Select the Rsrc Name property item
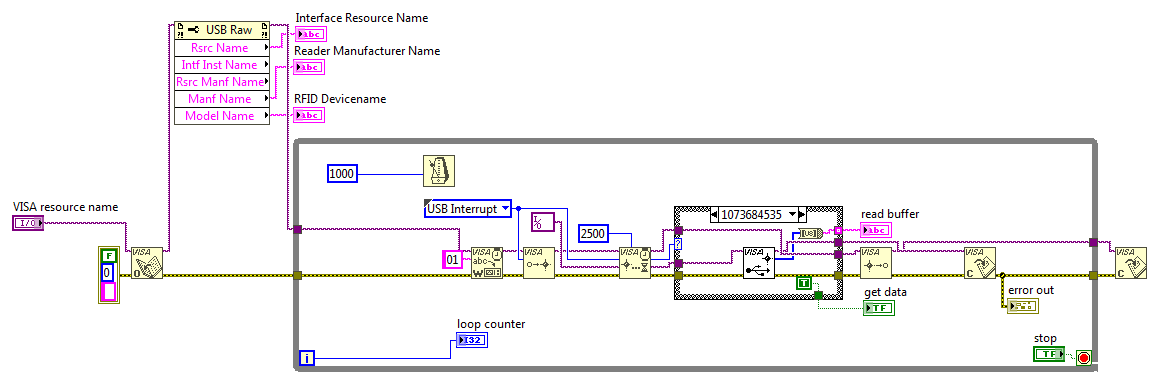1155x378 pixels. (222, 47)
